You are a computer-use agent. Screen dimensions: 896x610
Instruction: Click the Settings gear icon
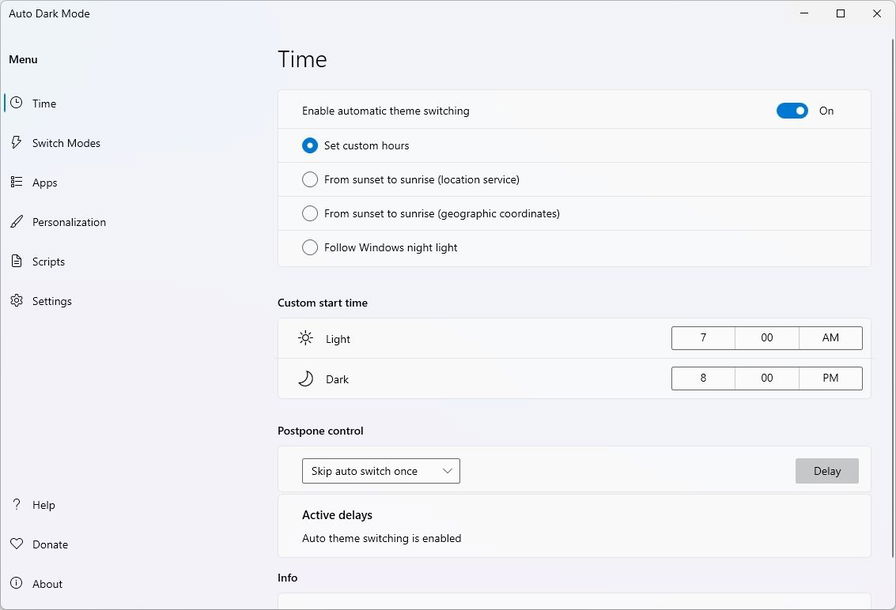16,301
